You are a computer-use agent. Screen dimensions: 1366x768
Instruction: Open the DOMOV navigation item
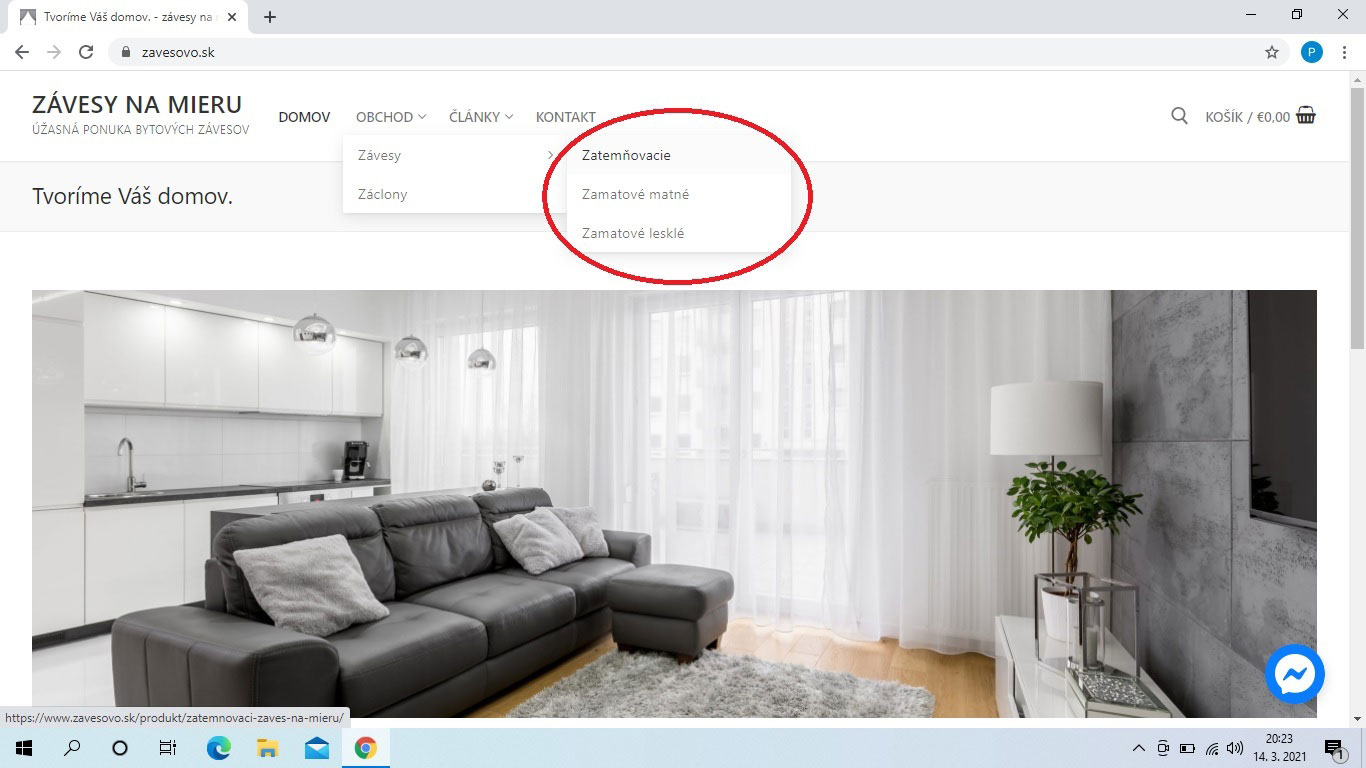point(304,117)
